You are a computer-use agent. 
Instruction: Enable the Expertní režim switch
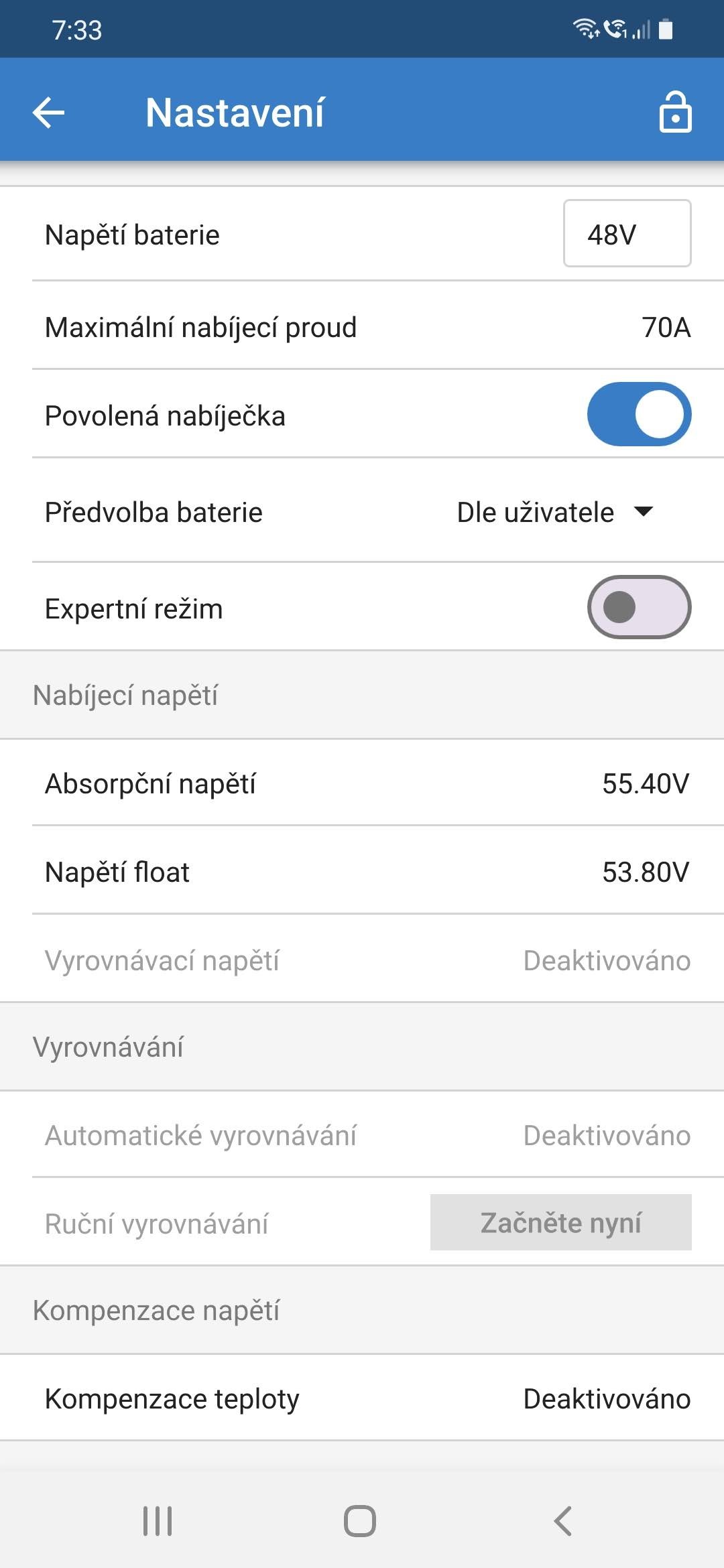(639, 607)
